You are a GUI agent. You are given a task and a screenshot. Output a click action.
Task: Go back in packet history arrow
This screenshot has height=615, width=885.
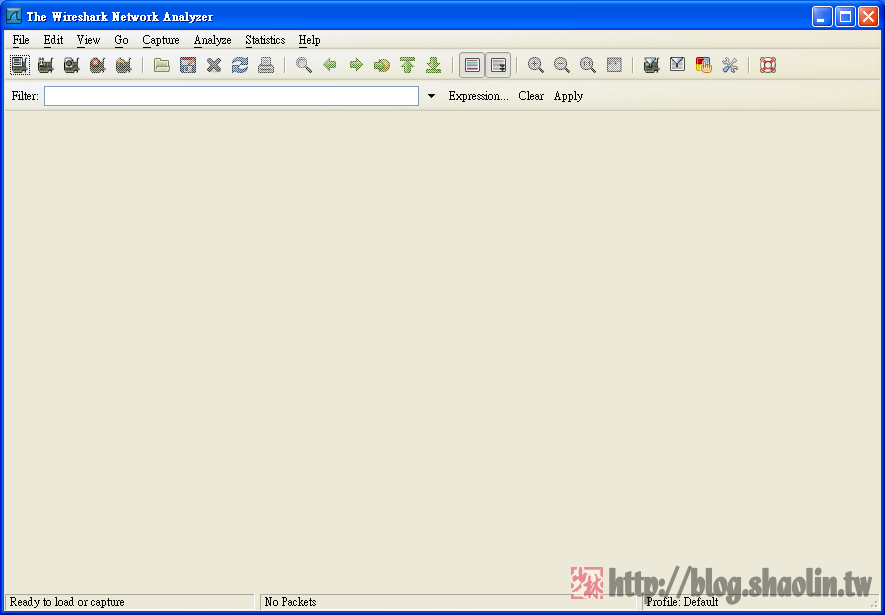point(330,65)
